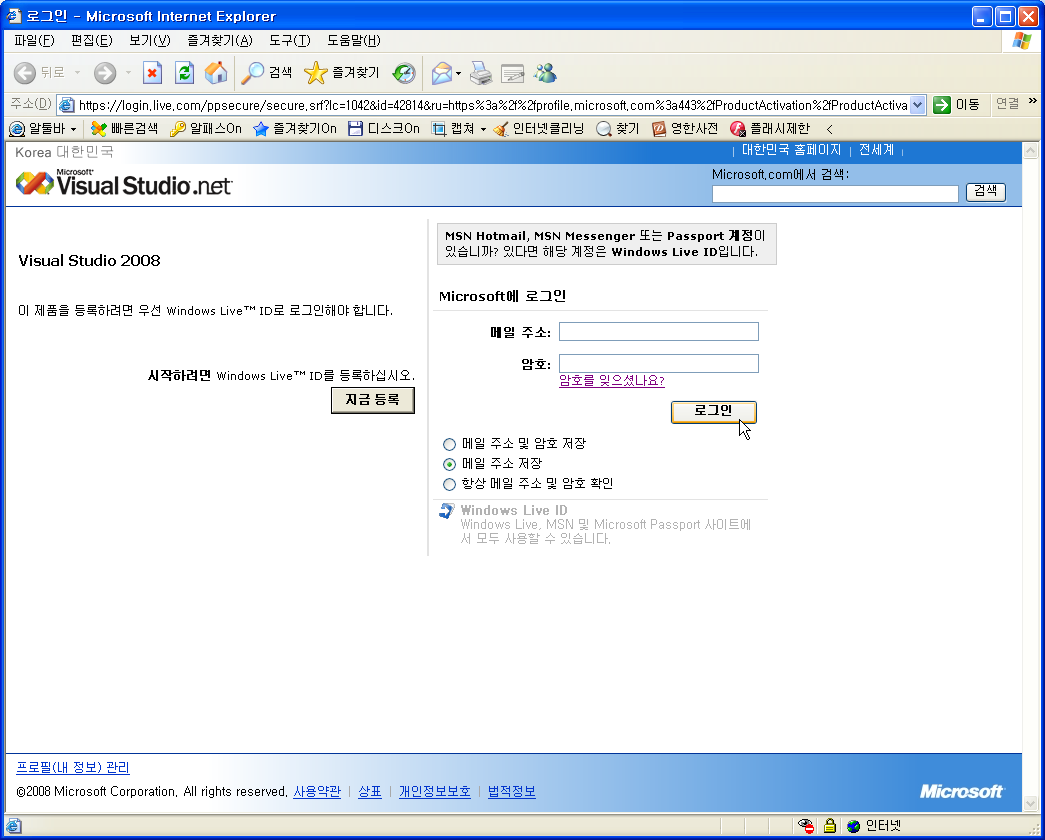1045x840 pixels.
Task: Click the Windows flag logo throbber
Action: click(1022, 41)
